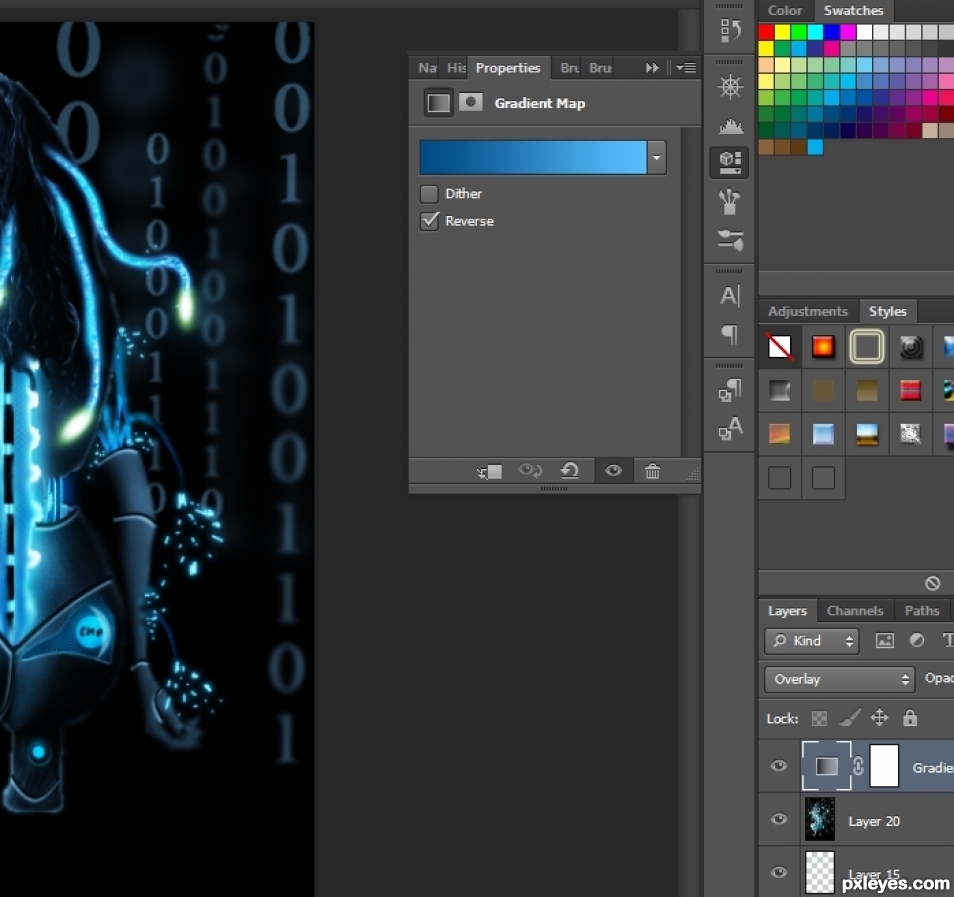Open the Kind layer filter dropdown
The image size is (954, 897).
click(x=812, y=641)
